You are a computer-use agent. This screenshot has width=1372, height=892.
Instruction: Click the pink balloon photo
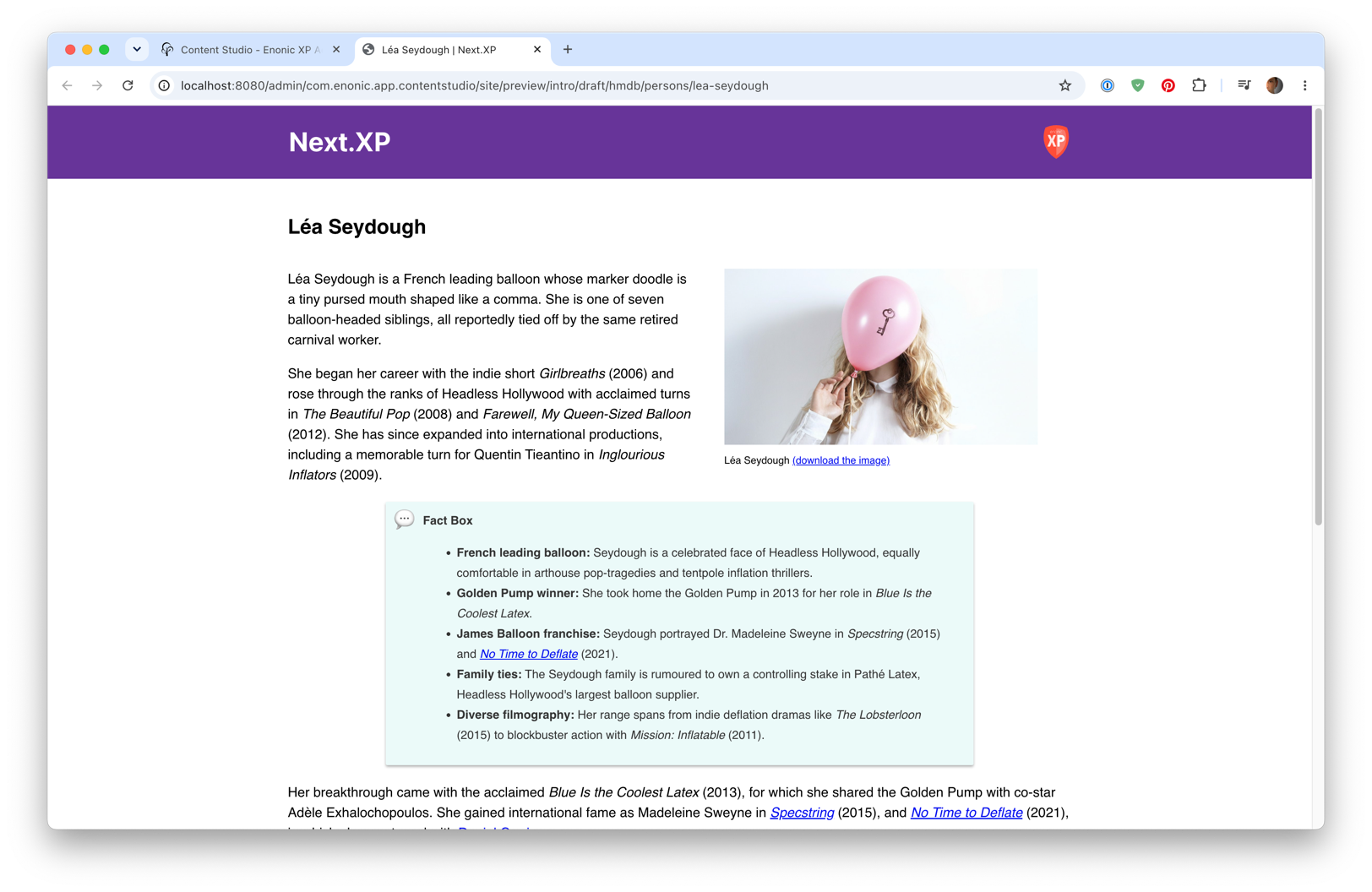coord(880,356)
